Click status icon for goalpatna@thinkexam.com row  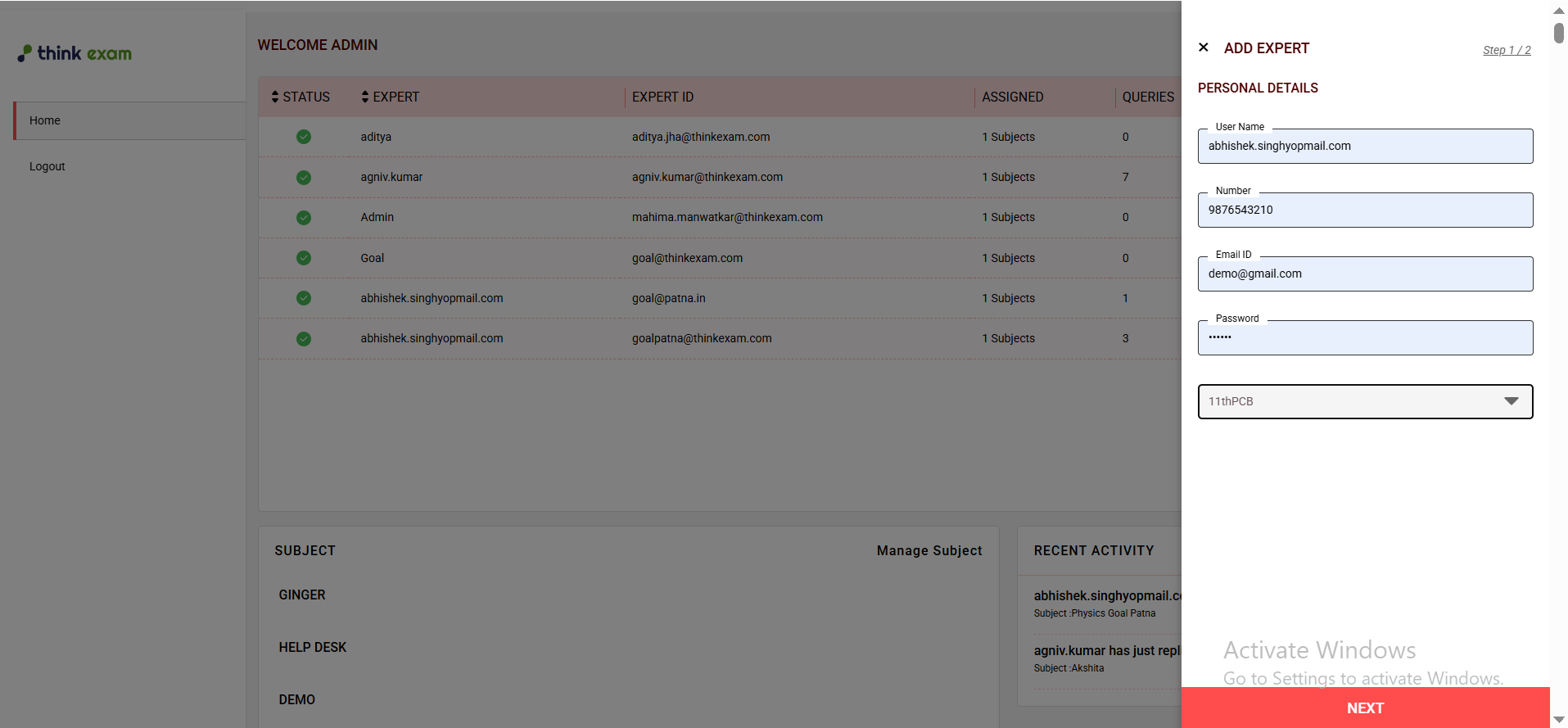(x=304, y=339)
